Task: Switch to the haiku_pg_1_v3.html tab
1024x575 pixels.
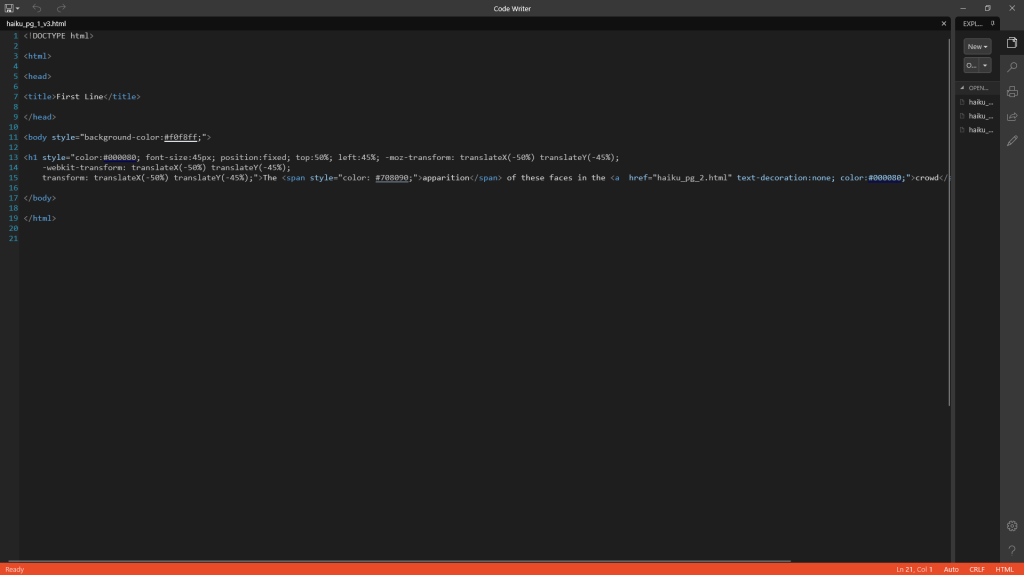Action: pyautogui.click(x=35, y=23)
